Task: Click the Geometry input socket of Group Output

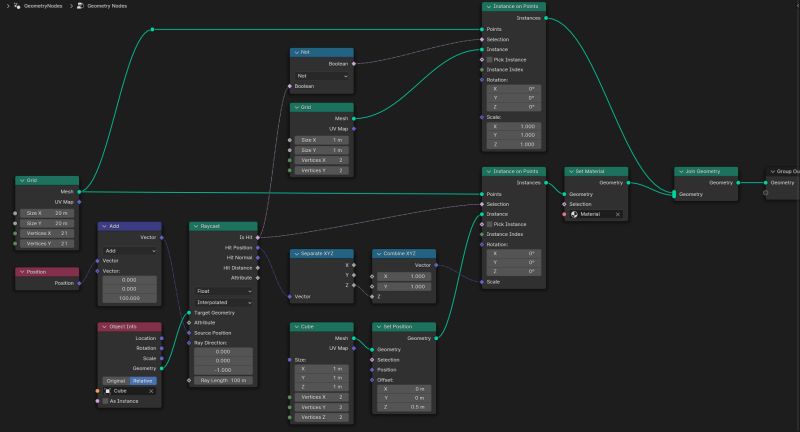Action: point(765,183)
